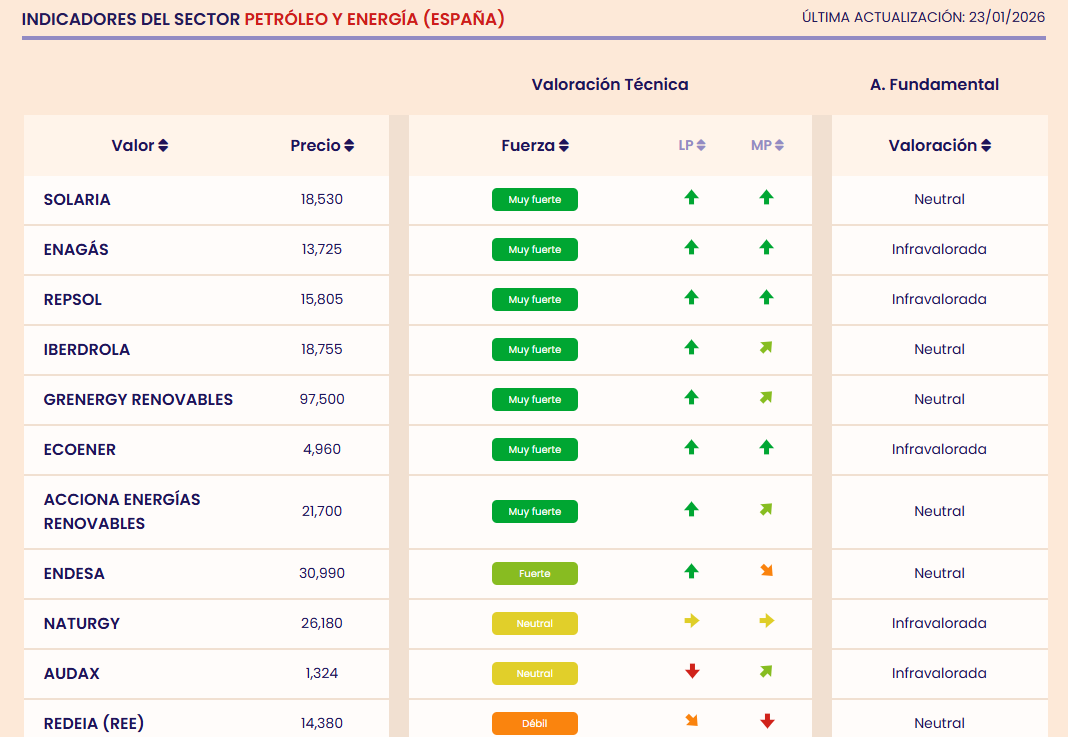
Task: Click SOLARIA LP green up arrow
Action: pyautogui.click(x=691, y=198)
